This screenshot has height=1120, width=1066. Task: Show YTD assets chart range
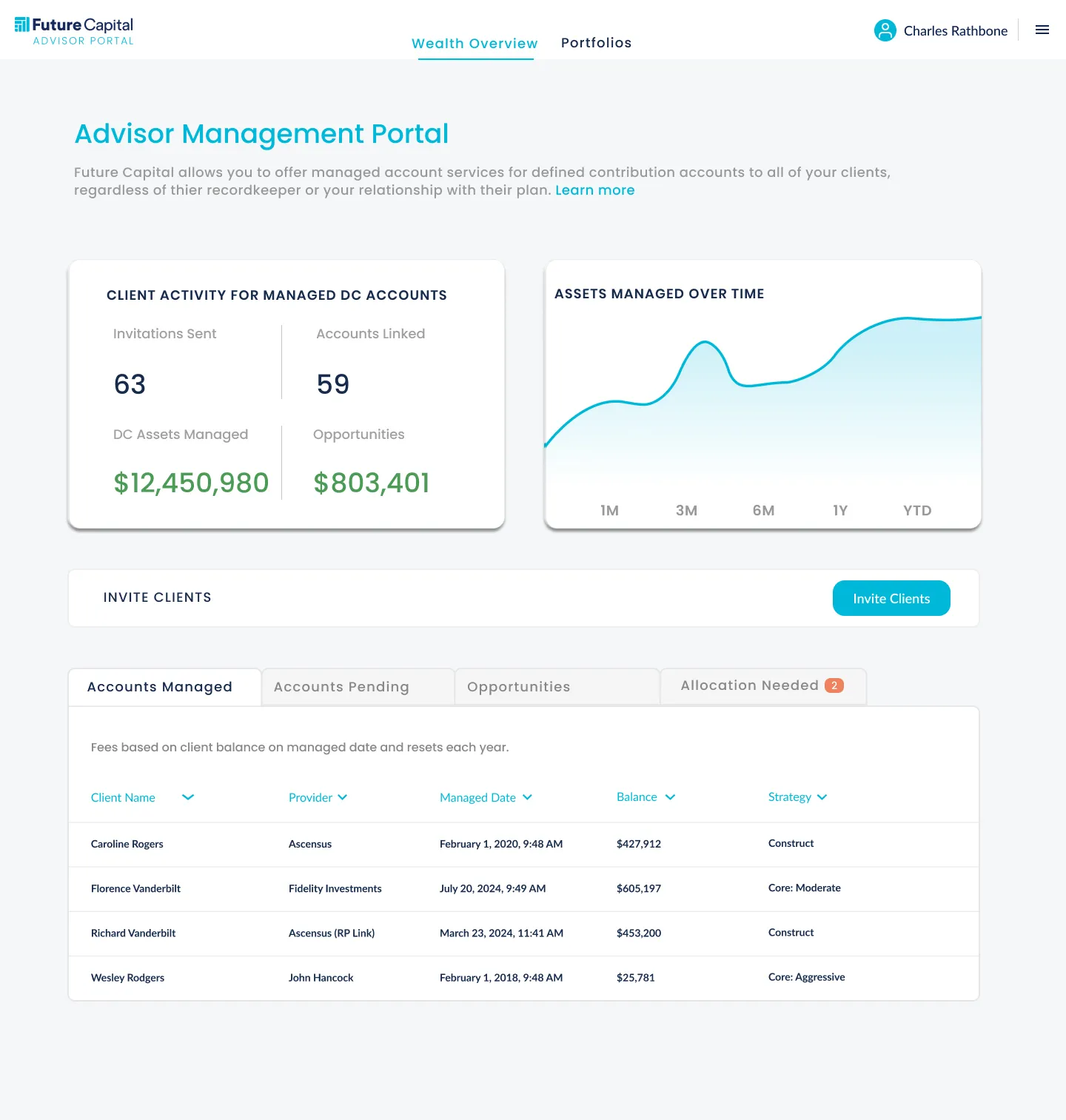click(917, 510)
